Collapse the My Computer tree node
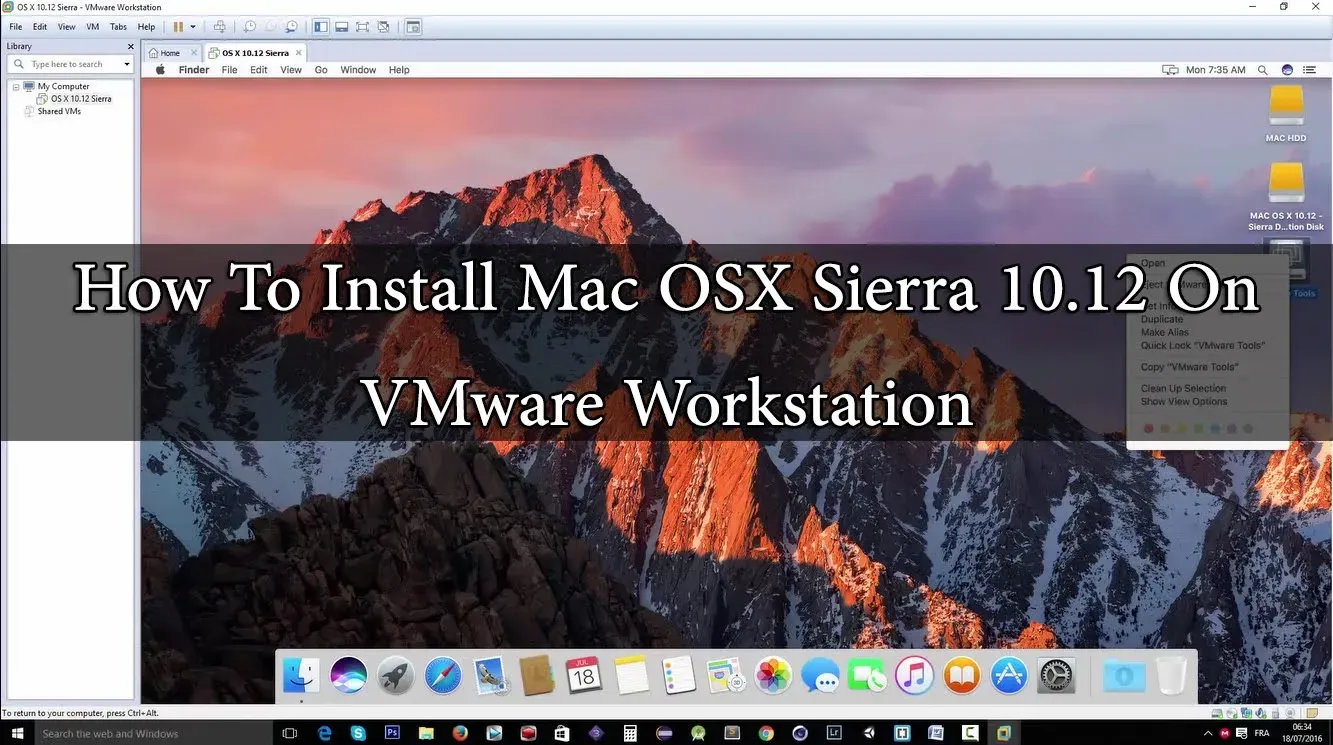1333x745 pixels. click(x=16, y=87)
